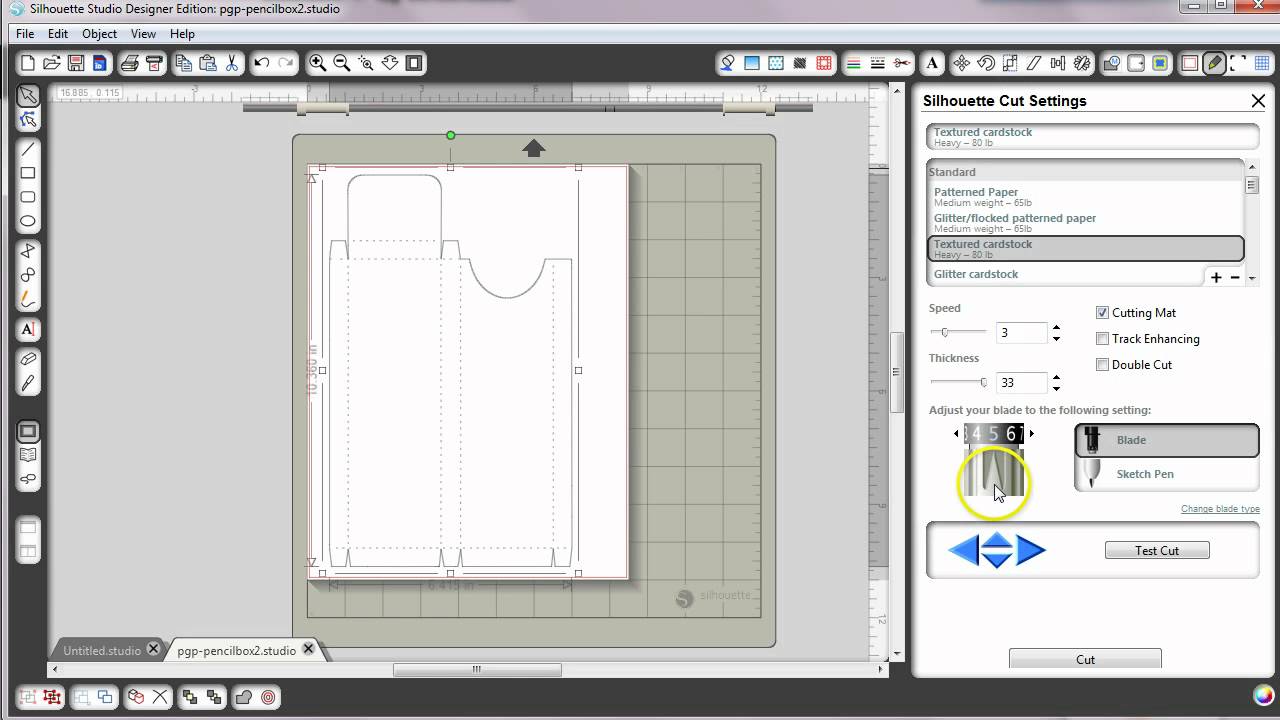
Task: Toggle the Cutting Mat checkbox
Action: click(1102, 313)
